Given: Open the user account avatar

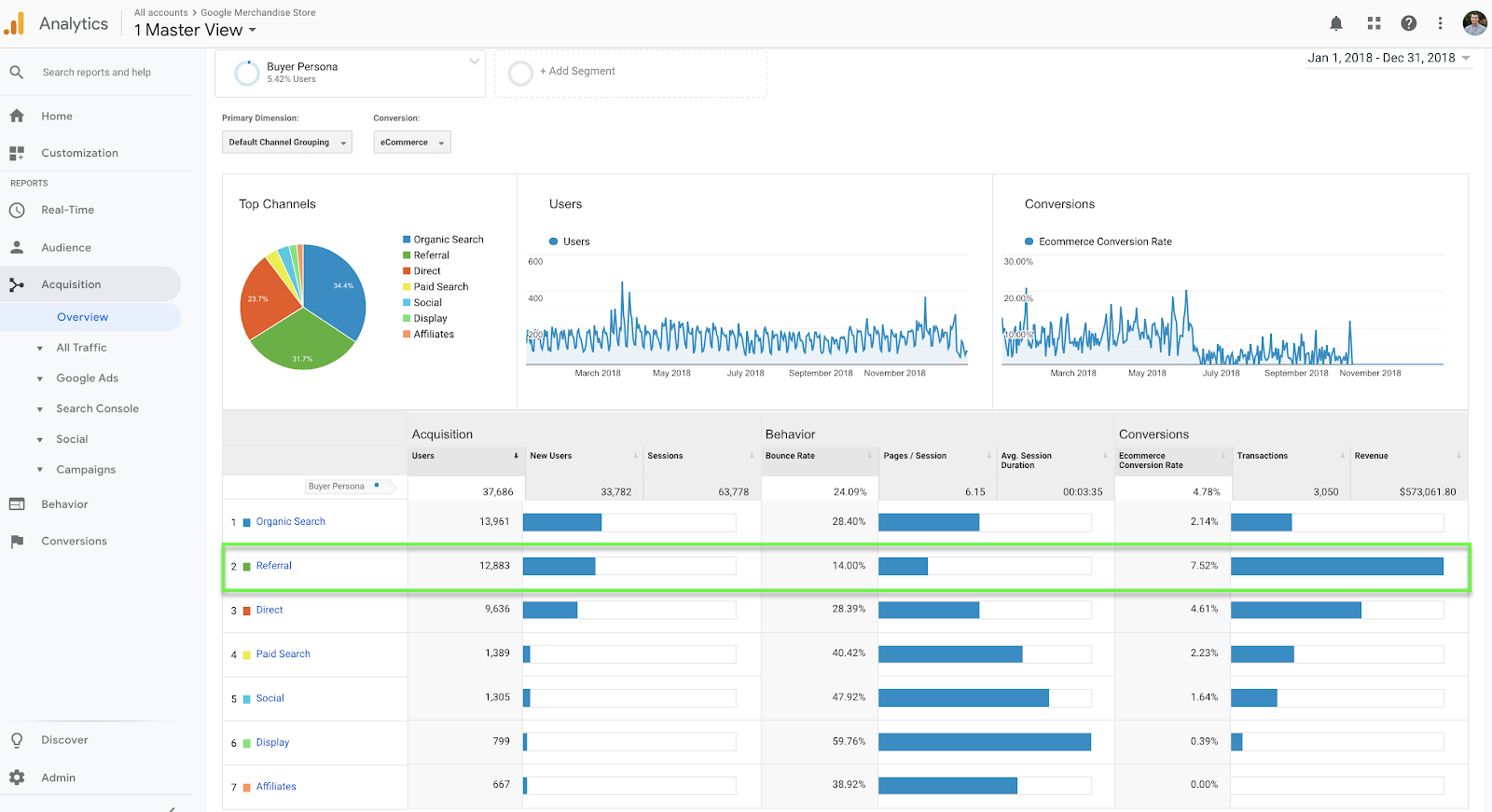Looking at the screenshot, I should pyautogui.click(x=1474, y=23).
